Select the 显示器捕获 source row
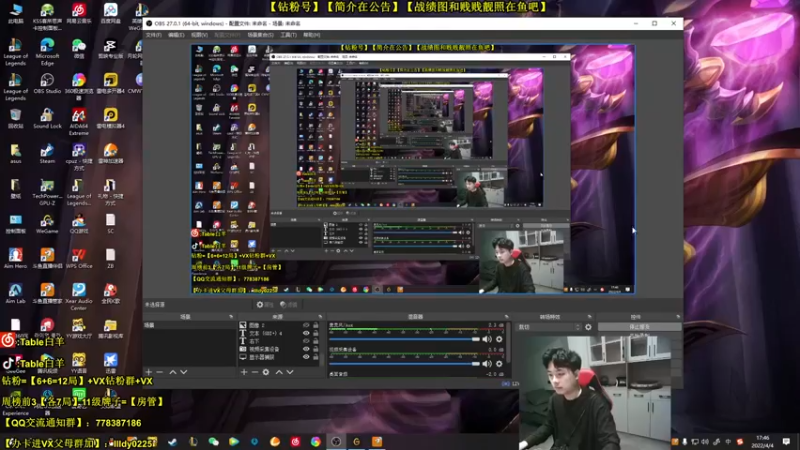The height and width of the screenshot is (450, 800). (280, 357)
